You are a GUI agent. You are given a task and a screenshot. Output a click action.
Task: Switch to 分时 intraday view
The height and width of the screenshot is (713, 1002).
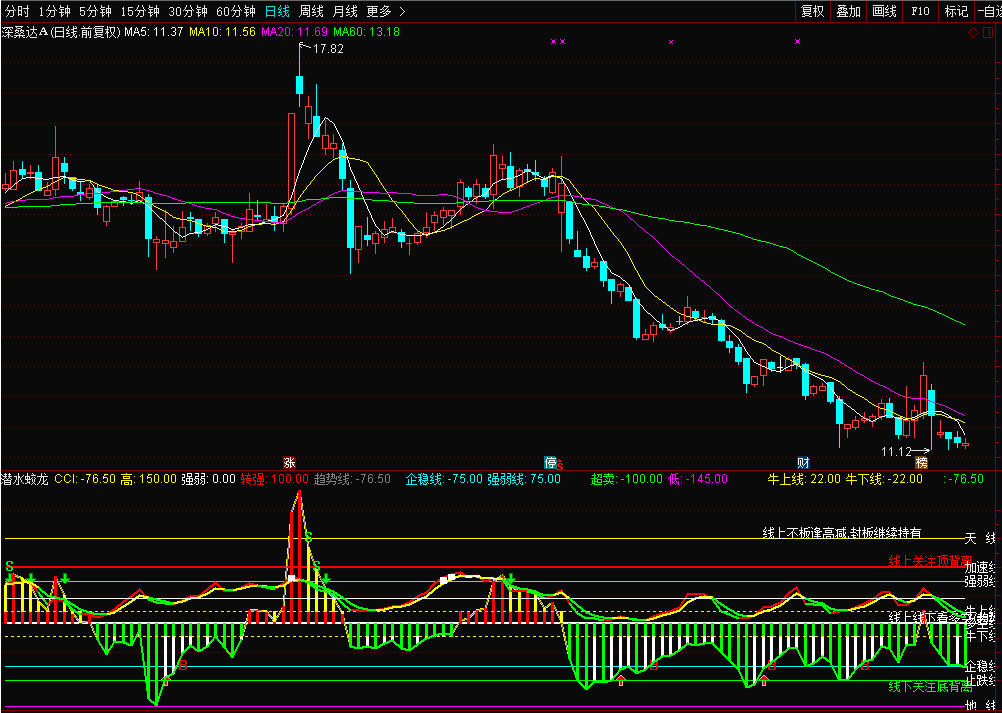[x=17, y=11]
